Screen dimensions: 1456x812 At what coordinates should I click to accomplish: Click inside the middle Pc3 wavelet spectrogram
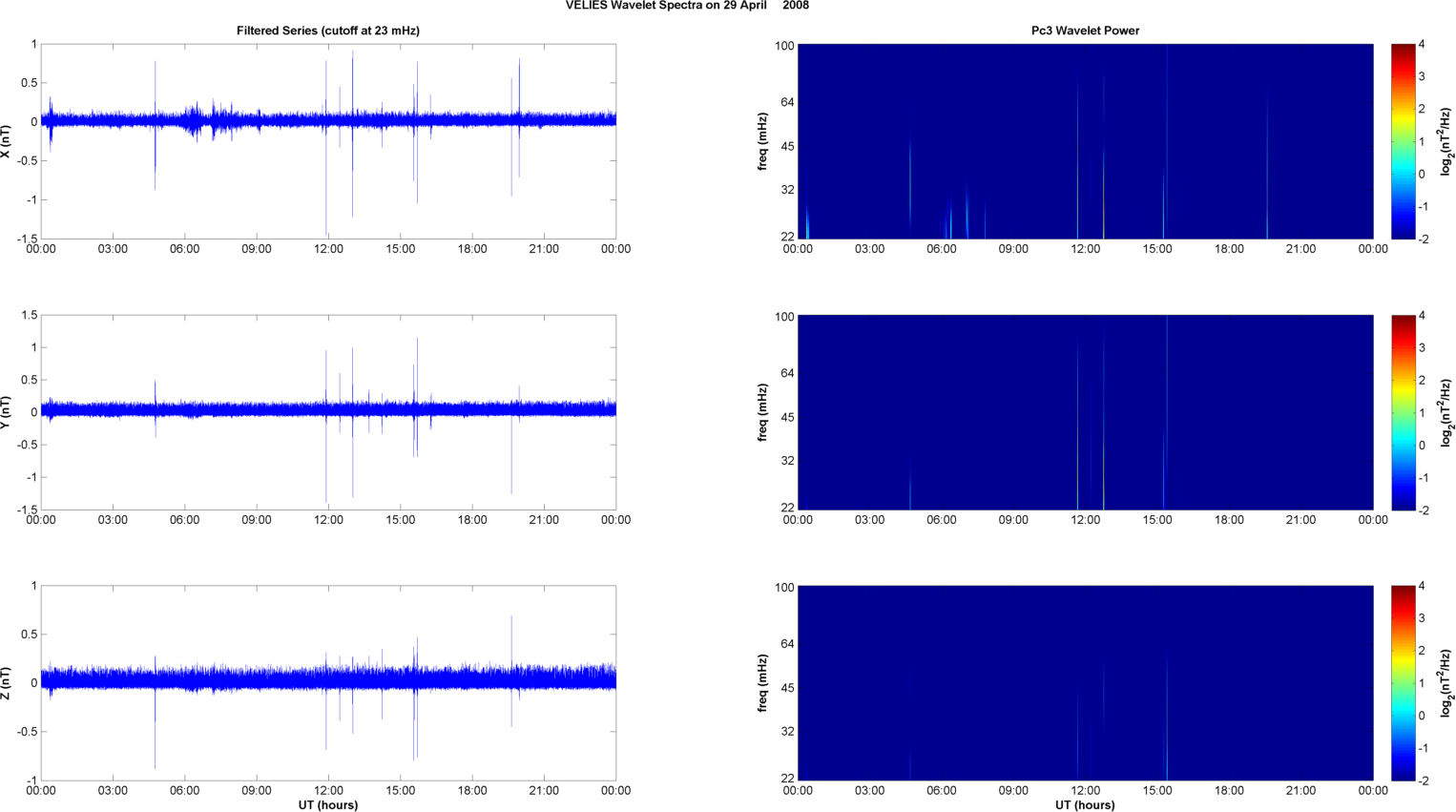point(1085,412)
